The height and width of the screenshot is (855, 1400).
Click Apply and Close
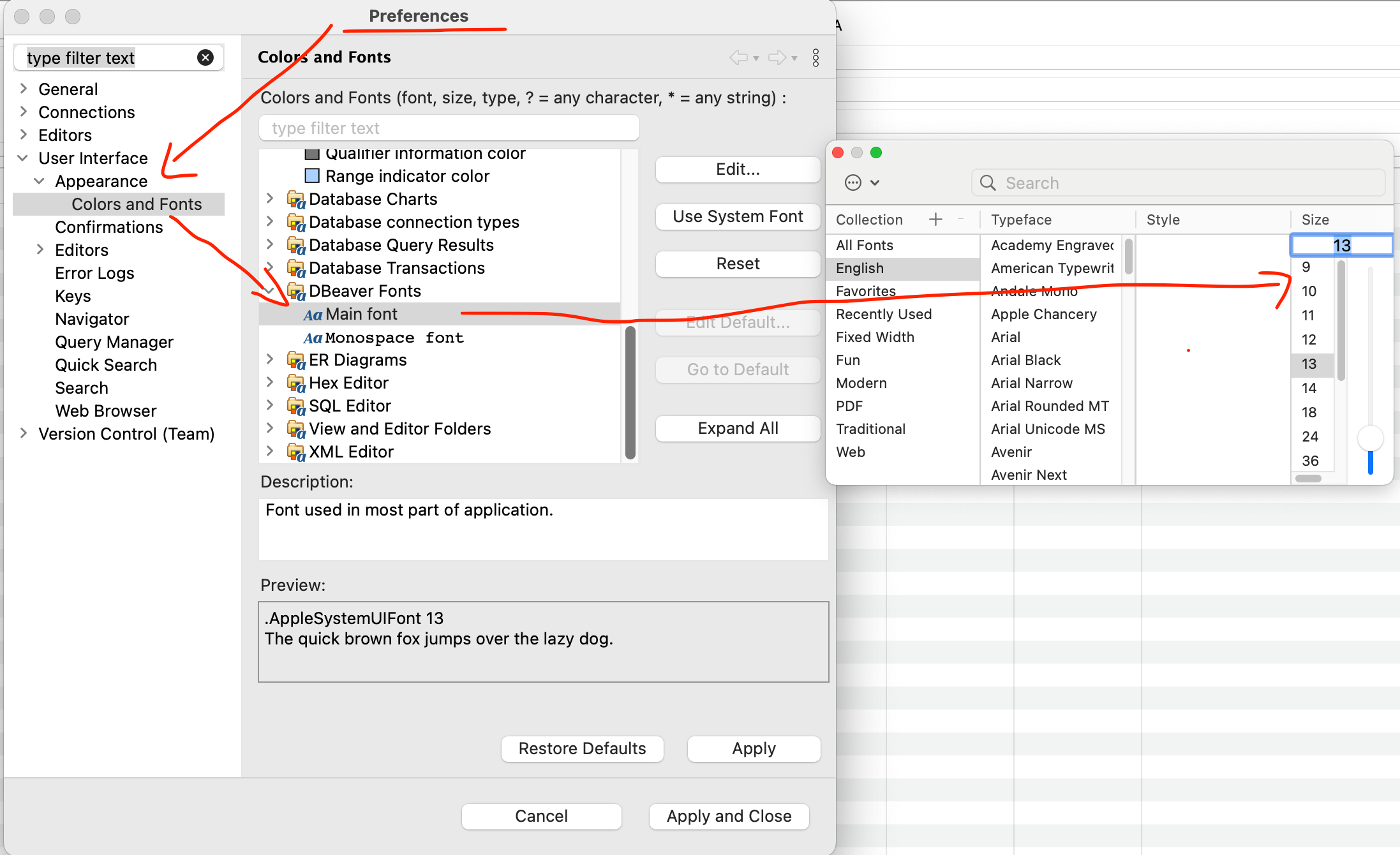tap(729, 816)
